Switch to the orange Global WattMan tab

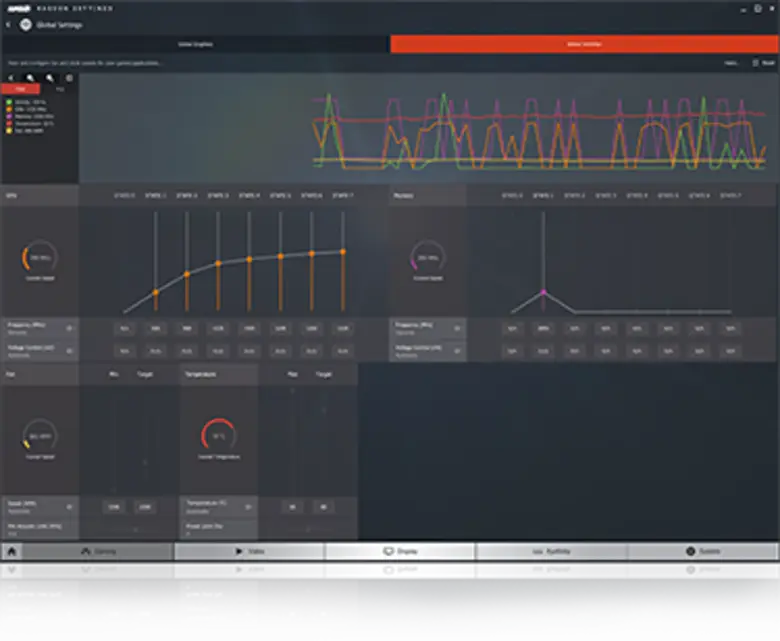584,44
